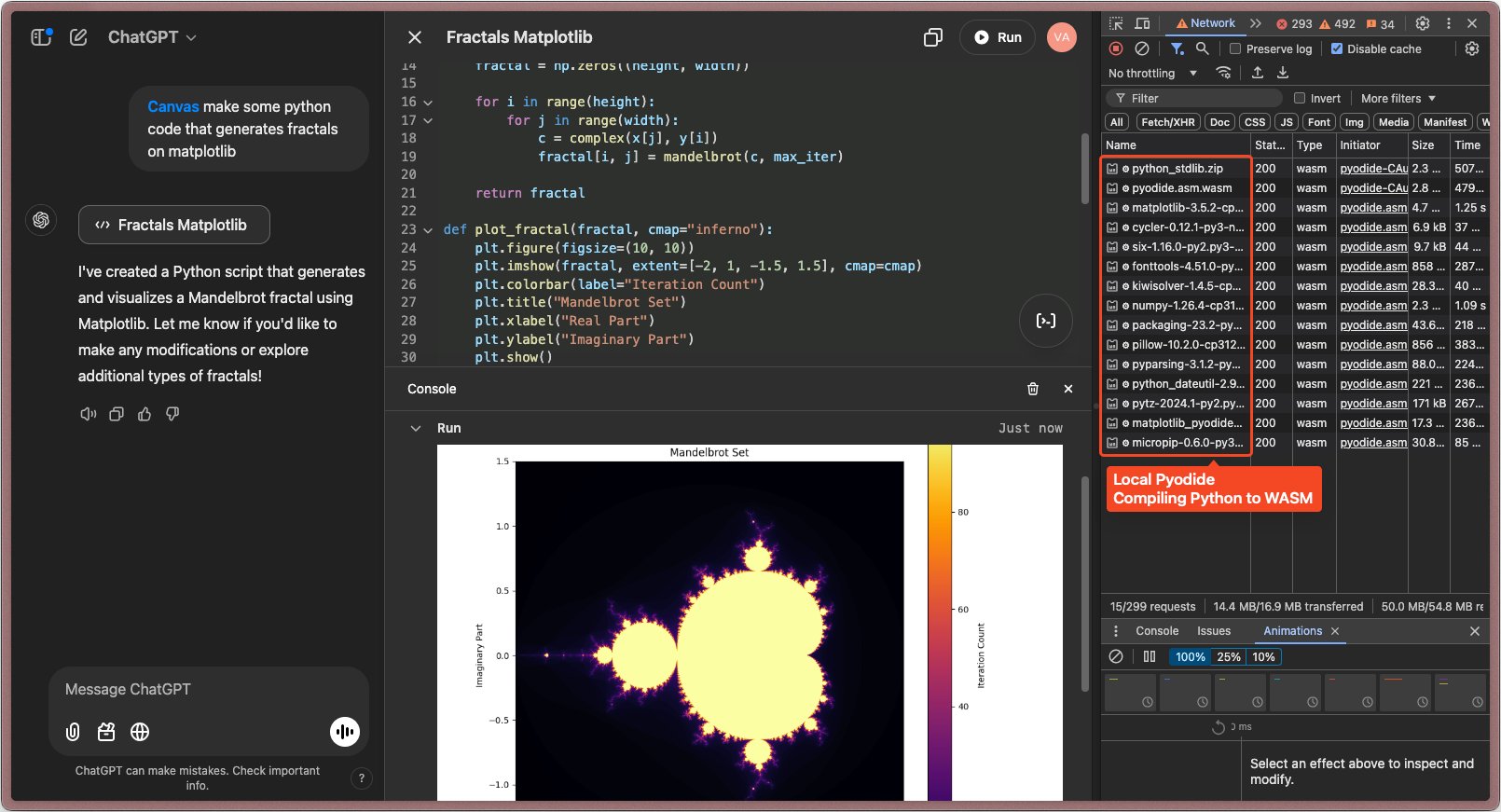Check the Invert filter checkbox

click(x=1300, y=98)
